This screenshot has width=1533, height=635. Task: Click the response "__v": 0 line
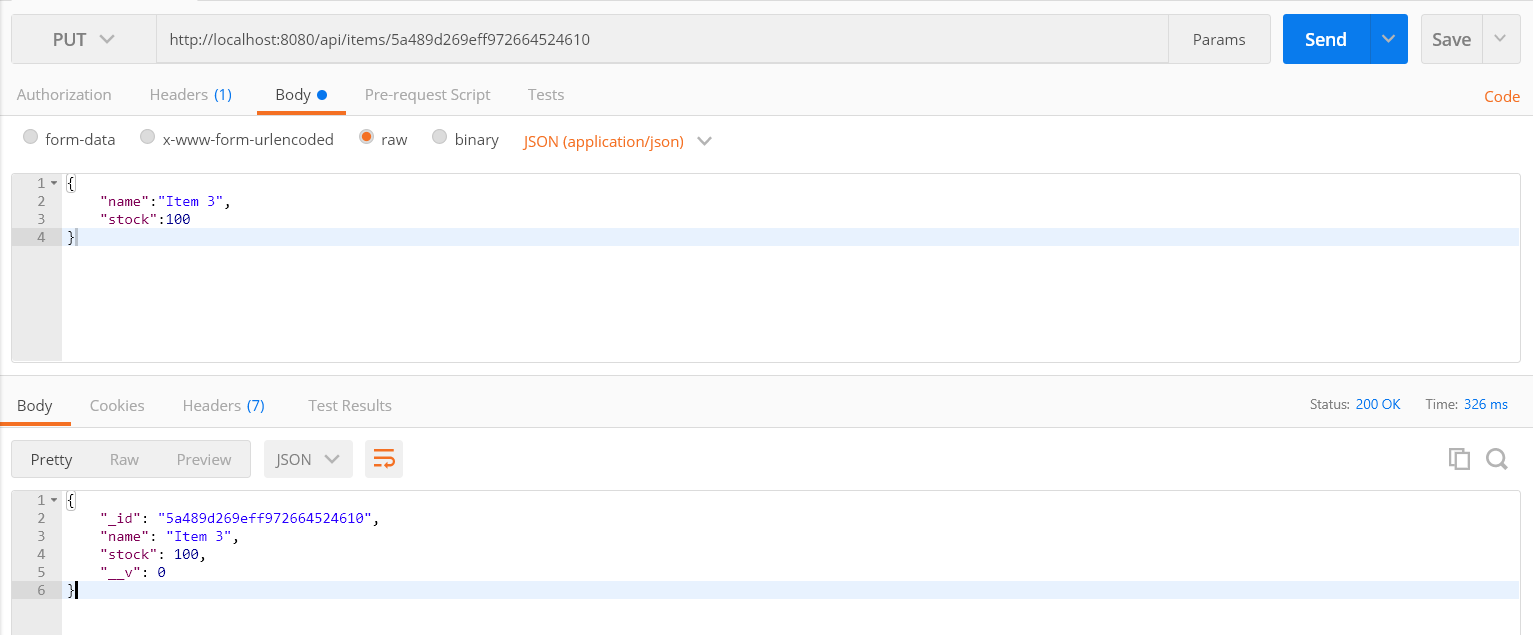[x=132, y=572]
